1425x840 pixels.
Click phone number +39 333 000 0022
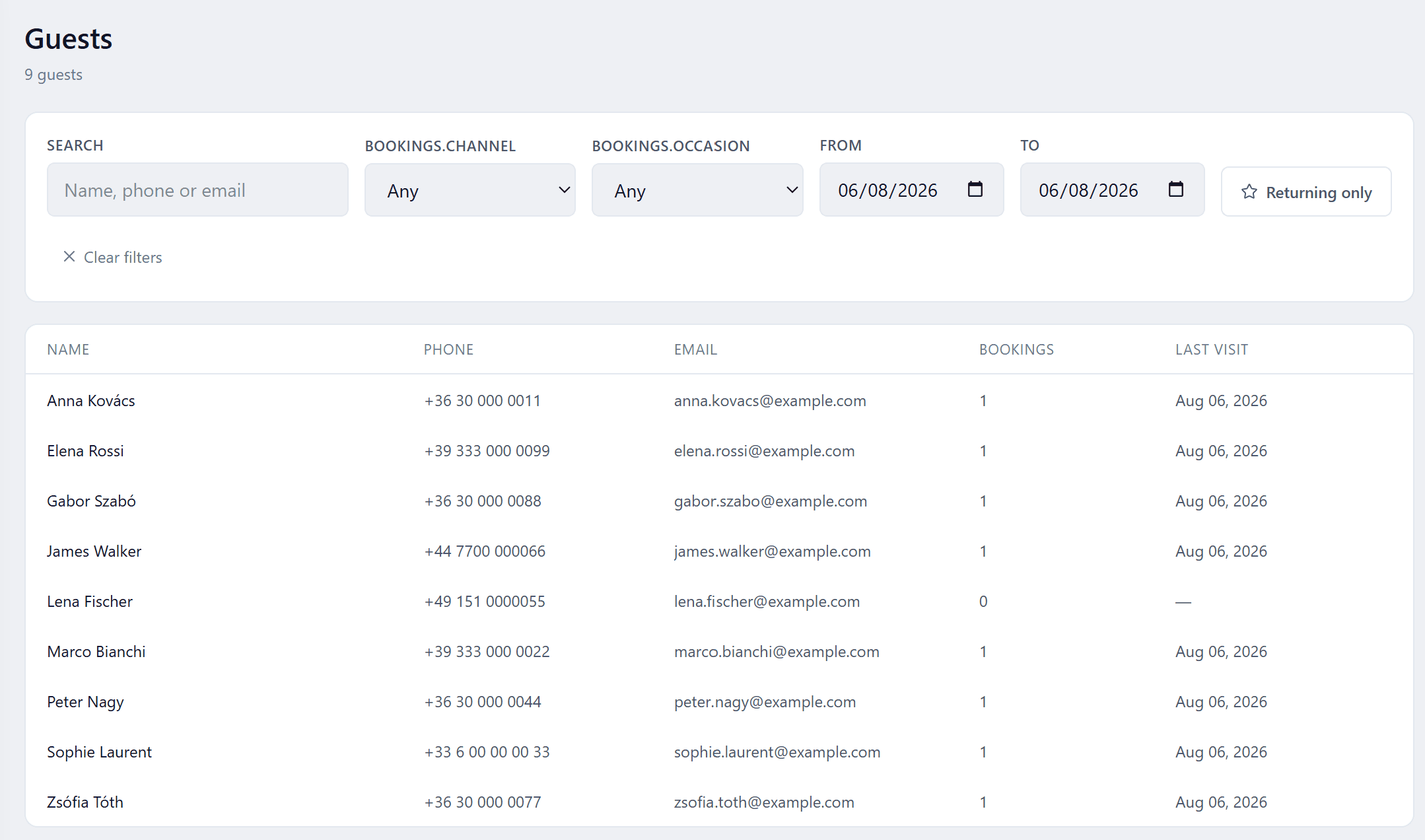487,652
